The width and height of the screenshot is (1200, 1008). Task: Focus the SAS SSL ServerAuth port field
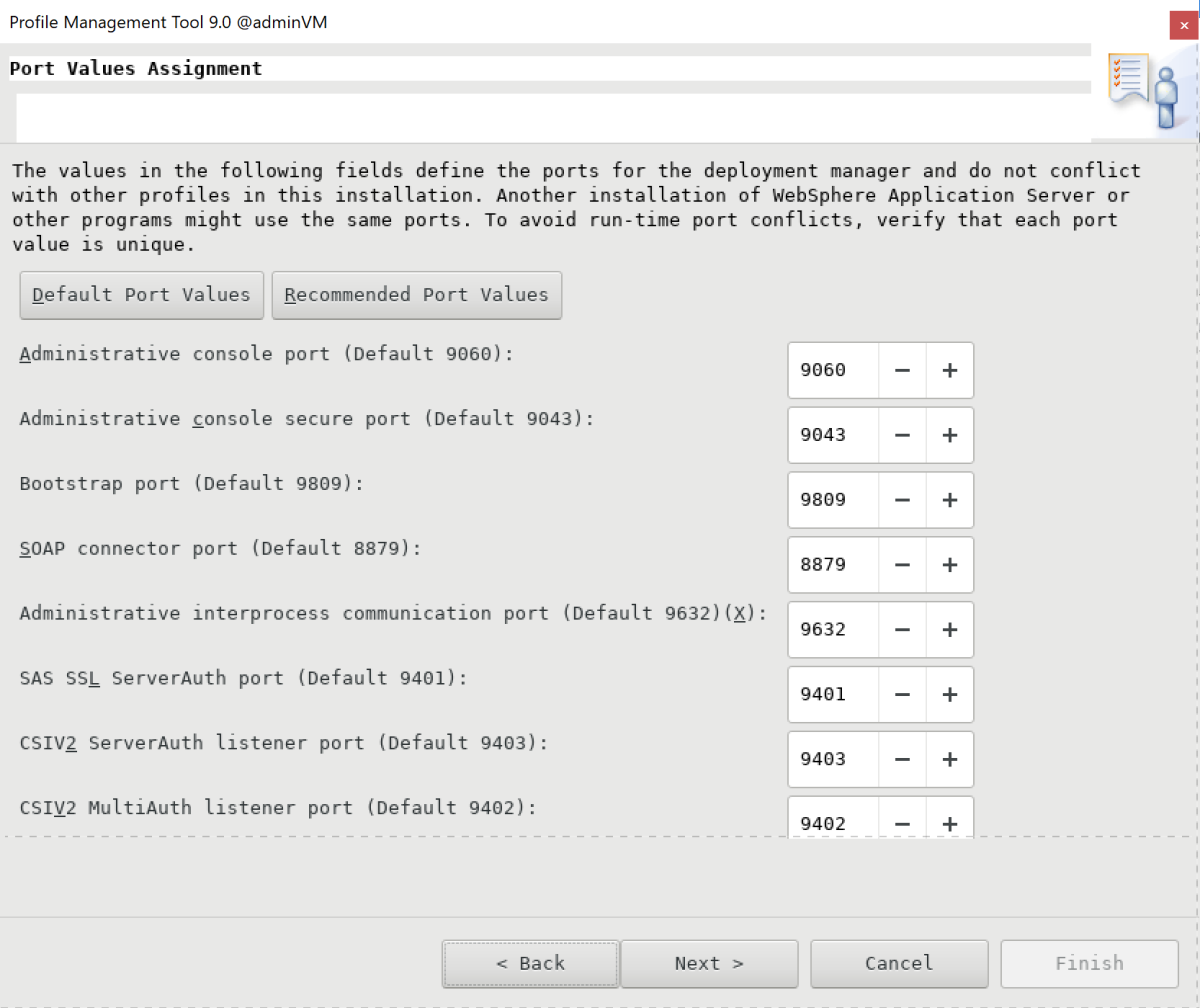833,695
